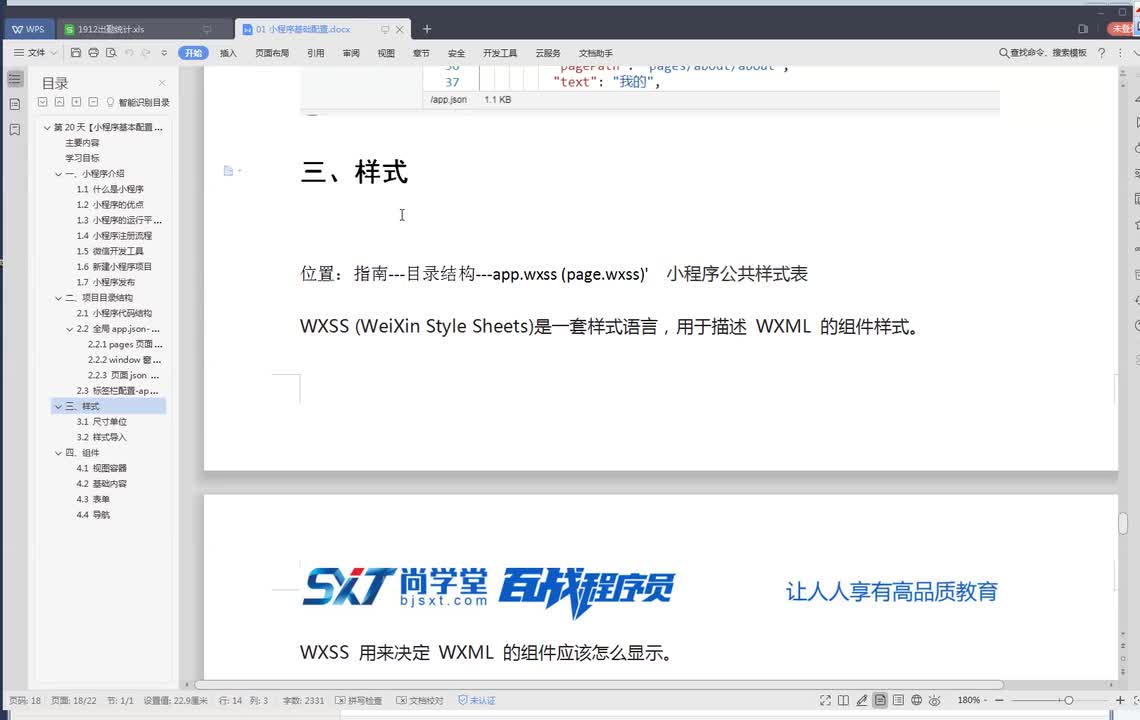Go to 1.1 什么是小程序 heading
The image size is (1140, 720).
110,189
